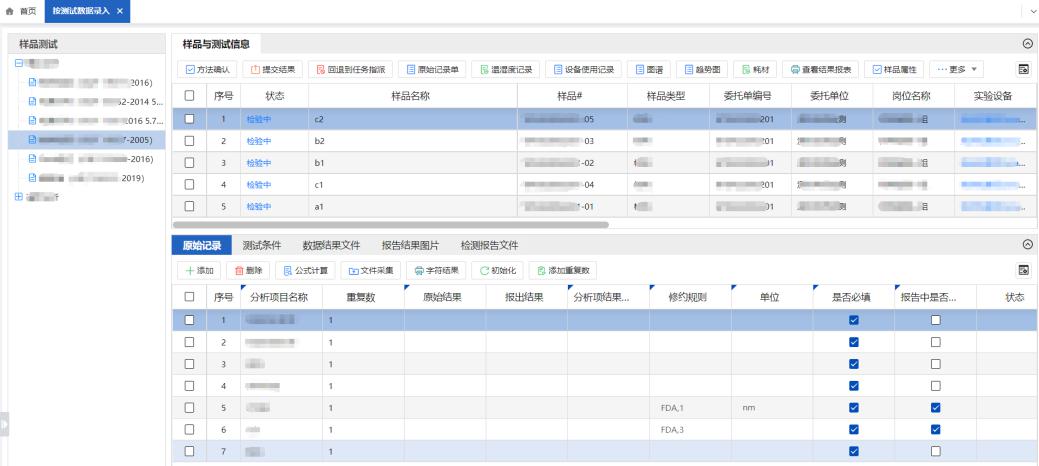
Task: Click the 方法确认 toolbar button
Action: coord(206,69)
